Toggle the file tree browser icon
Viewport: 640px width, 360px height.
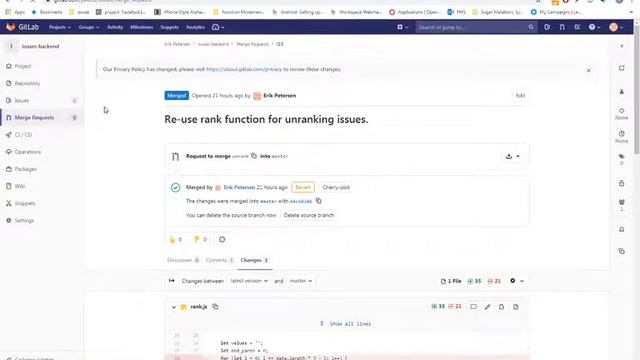[x=172, y=281]
